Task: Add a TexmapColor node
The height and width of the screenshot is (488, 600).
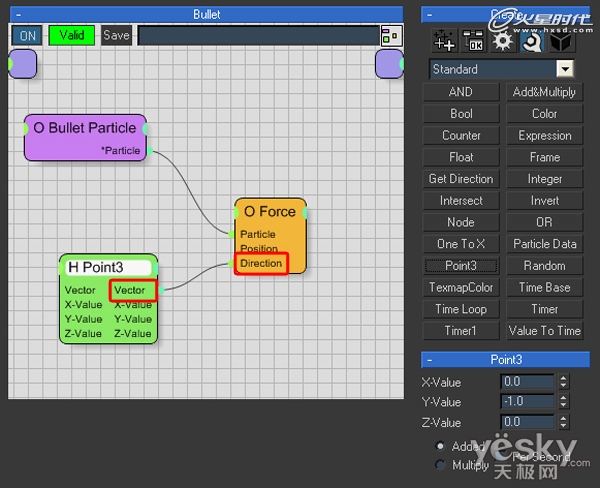Action: point(461,287)
